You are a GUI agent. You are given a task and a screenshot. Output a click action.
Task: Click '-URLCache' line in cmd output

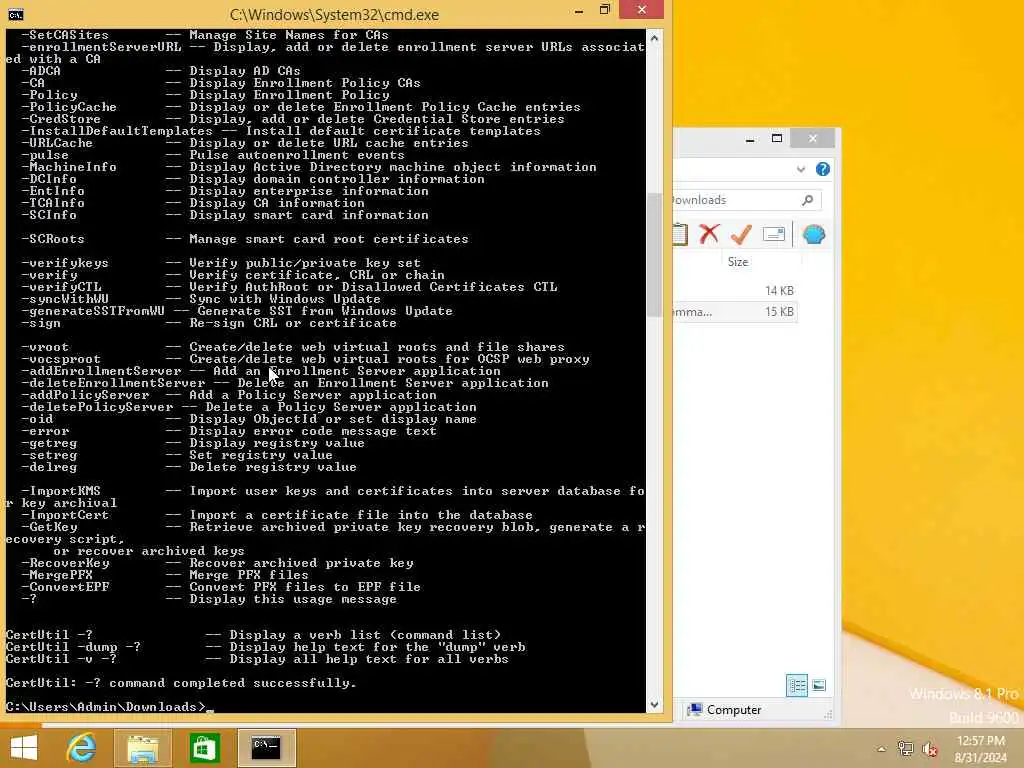point(245,142)
